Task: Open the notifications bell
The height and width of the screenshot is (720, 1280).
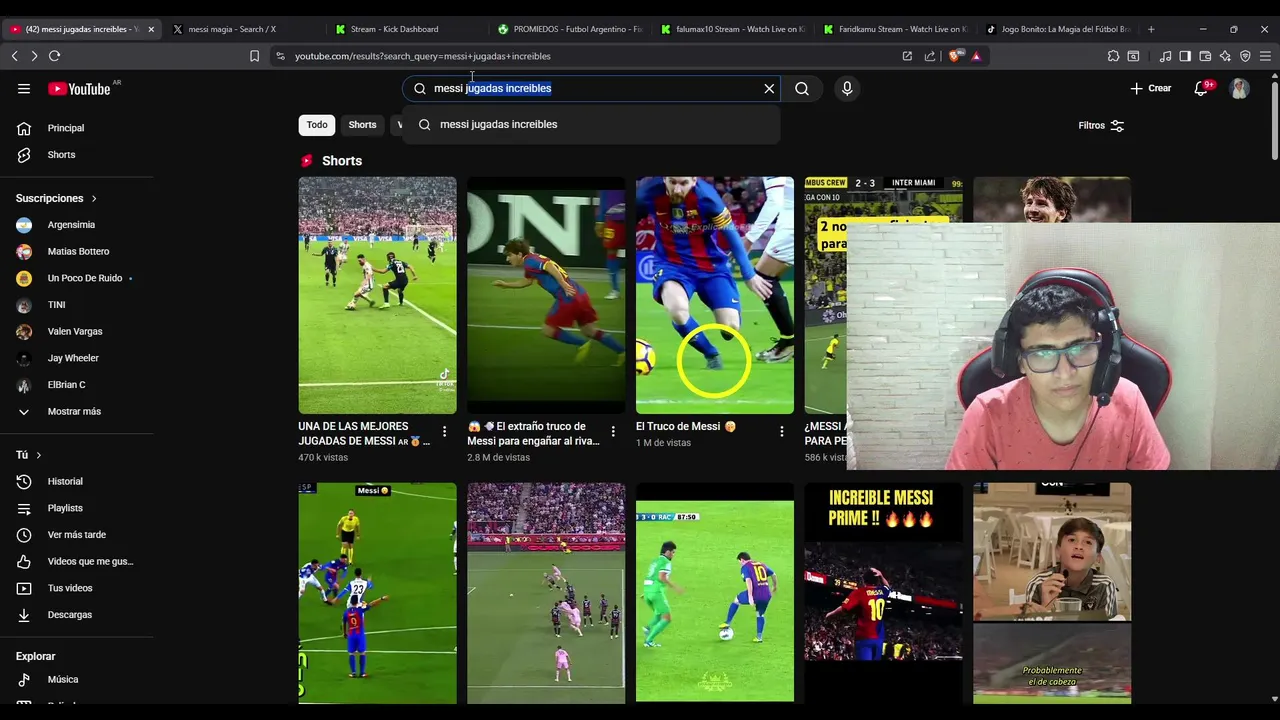Action: pos(1201,88)
